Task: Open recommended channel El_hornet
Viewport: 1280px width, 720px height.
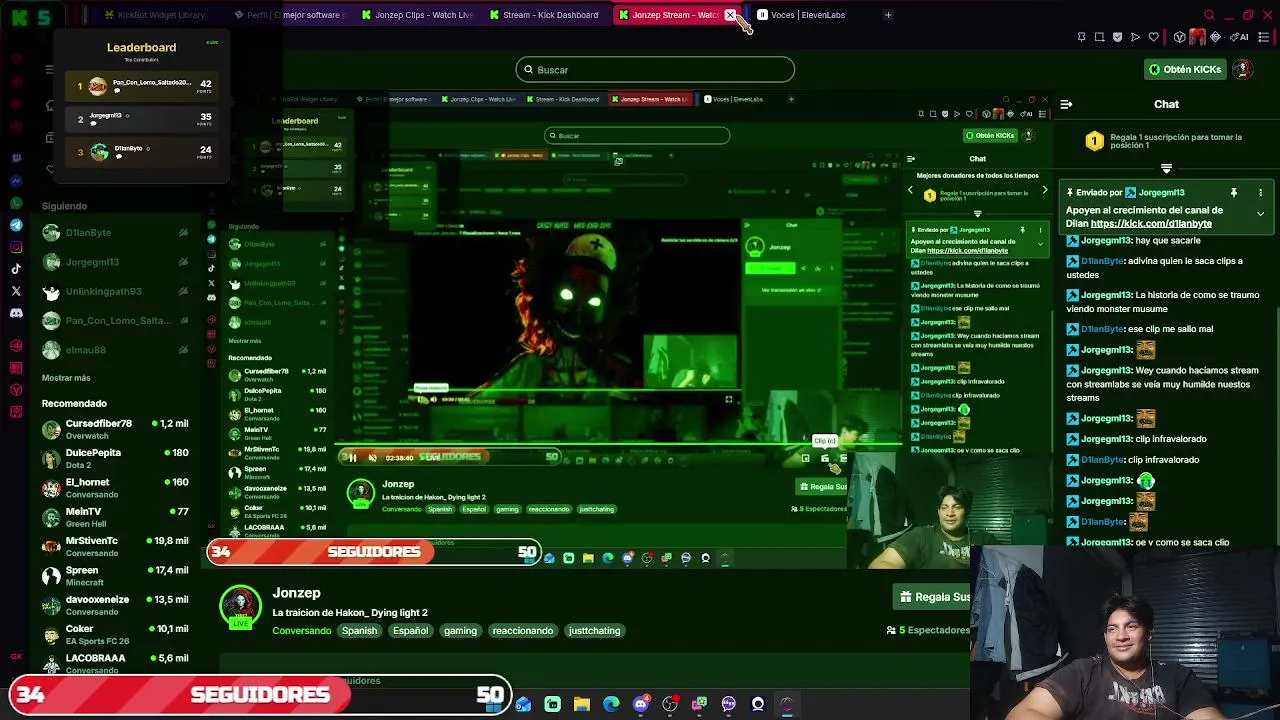Action: click(x=115, y=488)
